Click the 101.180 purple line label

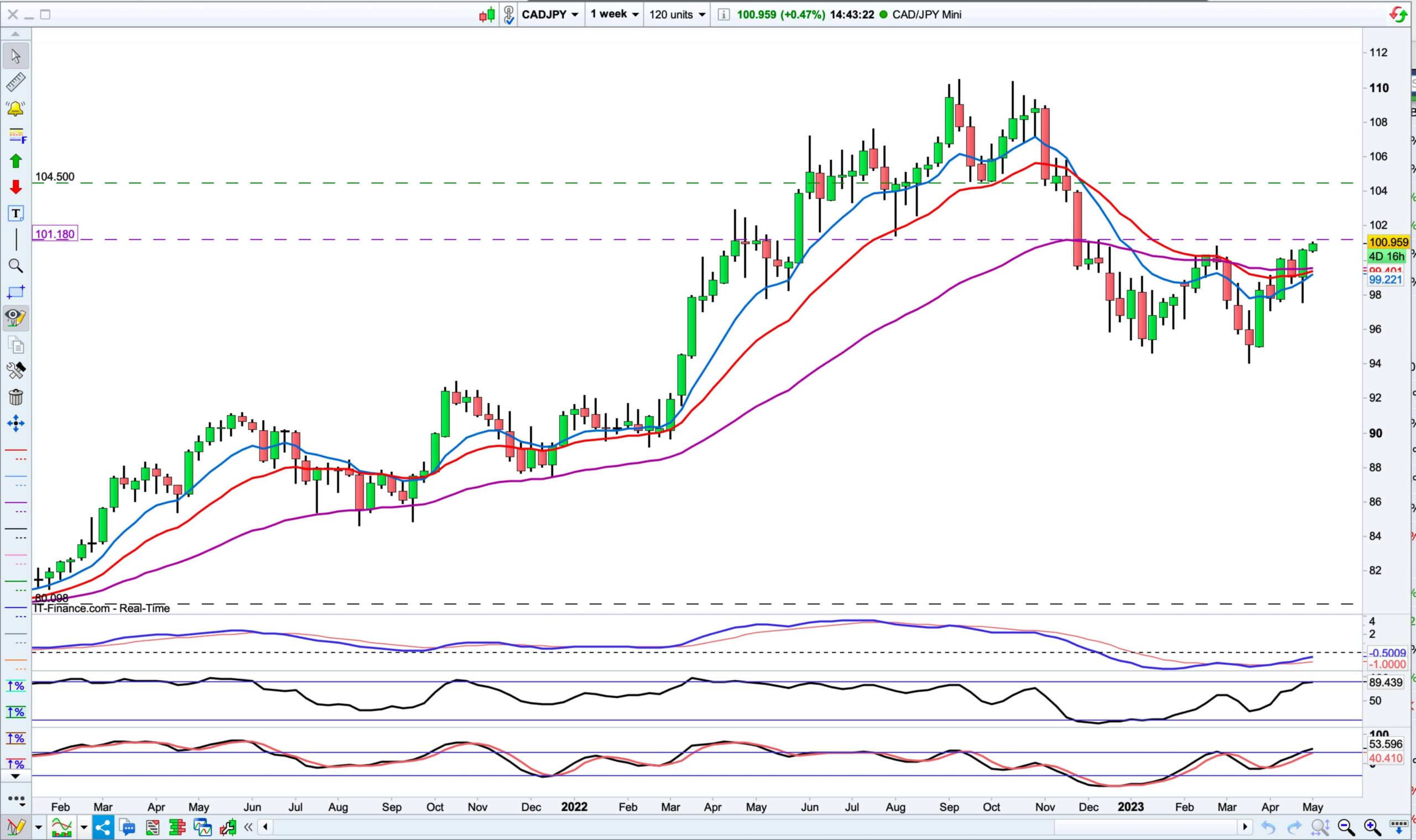[54, 234]
